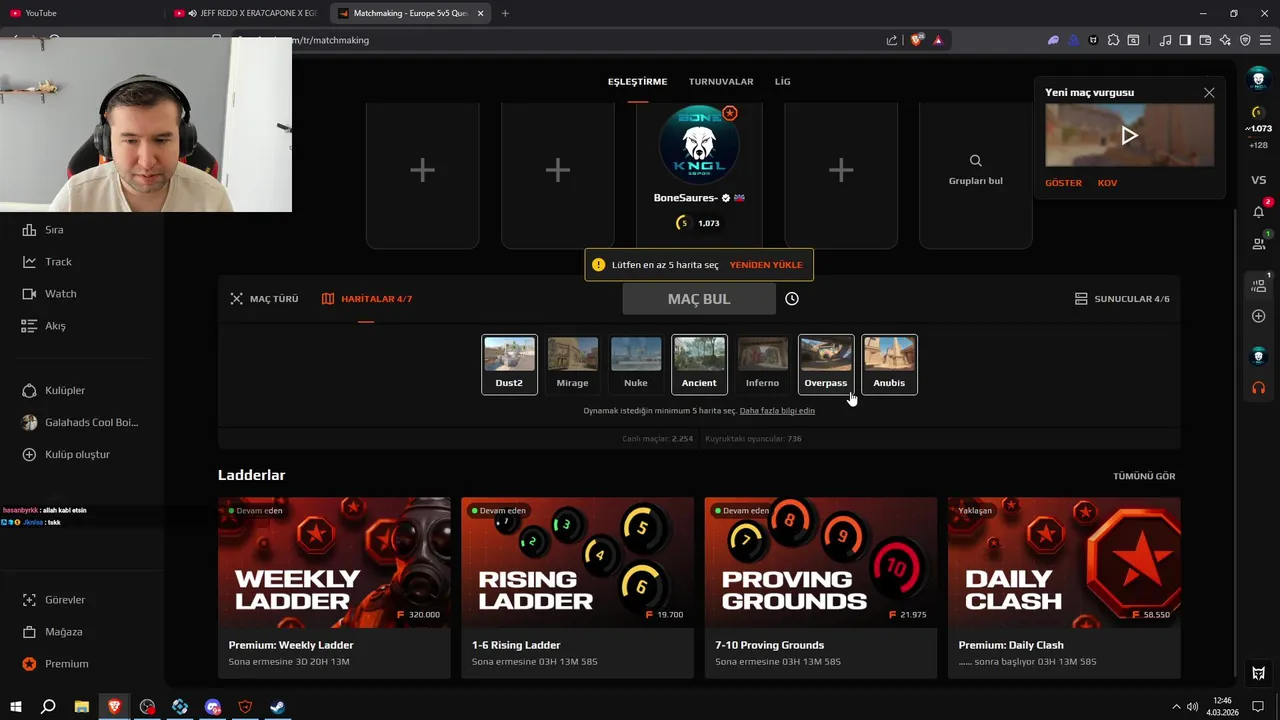
Task: Open the Watch sidebar entry
Action: pyautogui.click(x=48, y=294)
